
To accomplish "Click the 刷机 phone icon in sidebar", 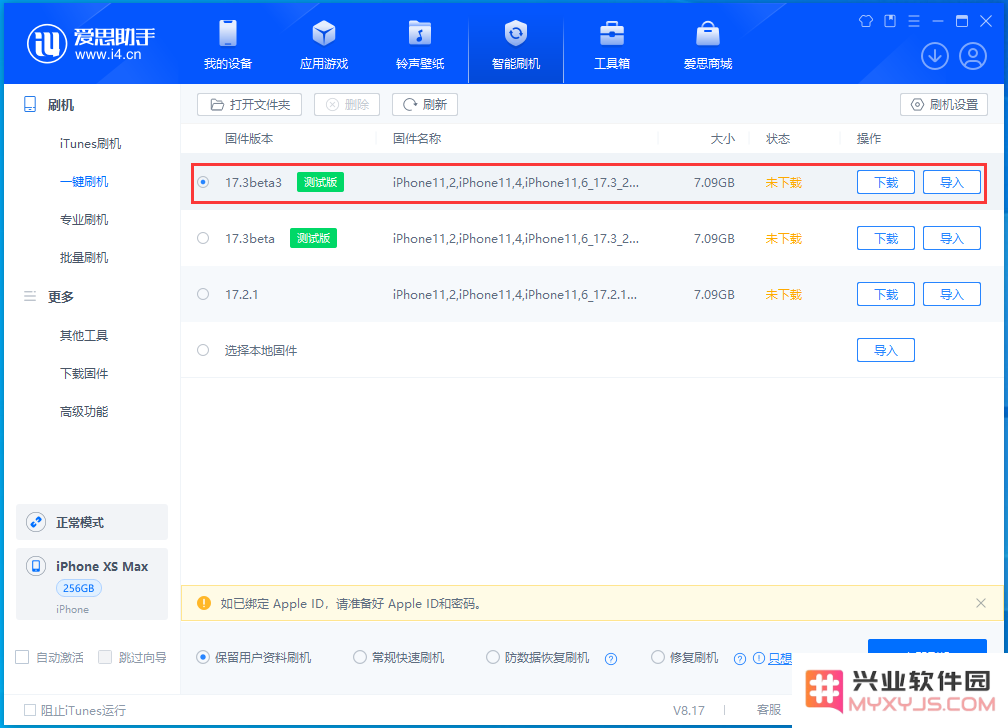I will [30, 104].
